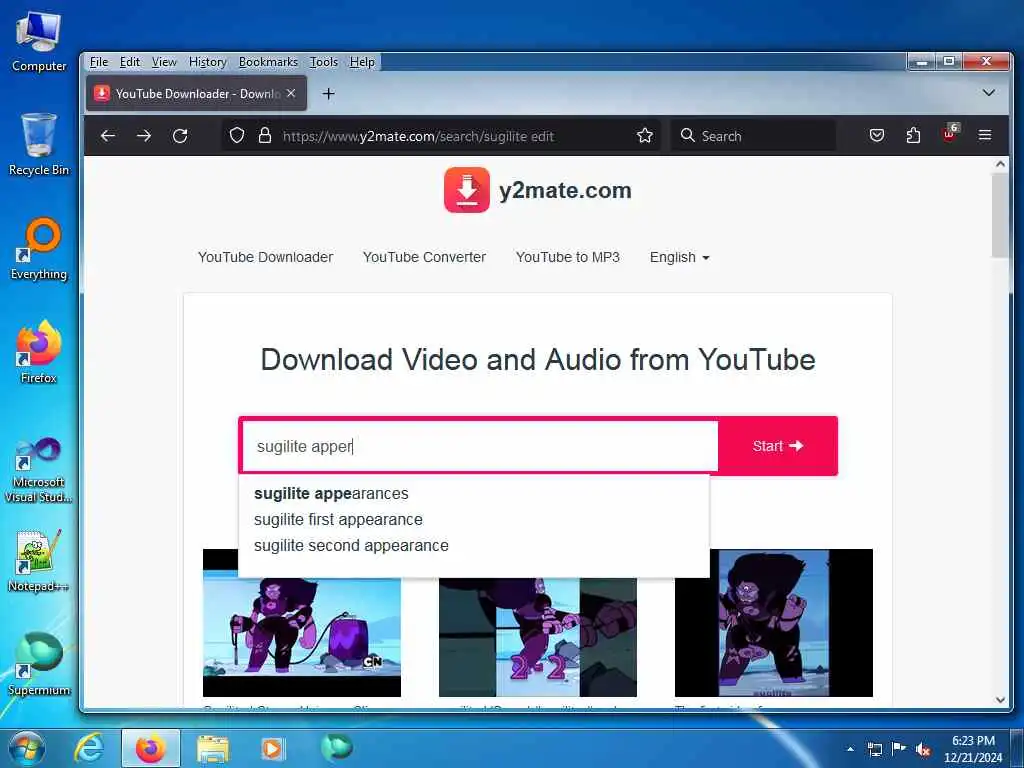This screenshot has width=1024, height=768.
Task: Open the Save to Pocket icon
Action: tap(877, 136)
